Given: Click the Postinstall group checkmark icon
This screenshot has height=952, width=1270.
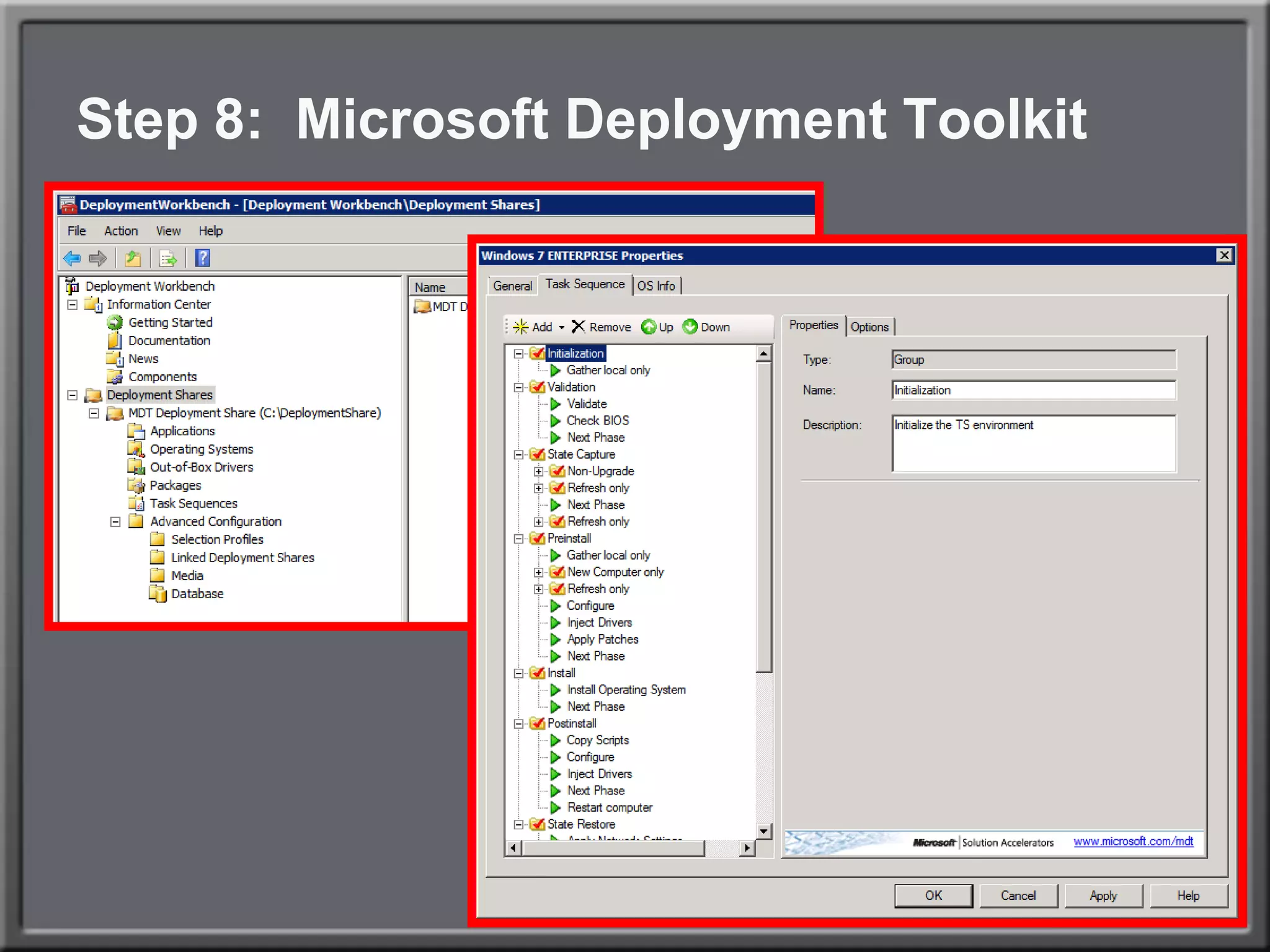Looking at the screenshot, I should coord(537,723).
